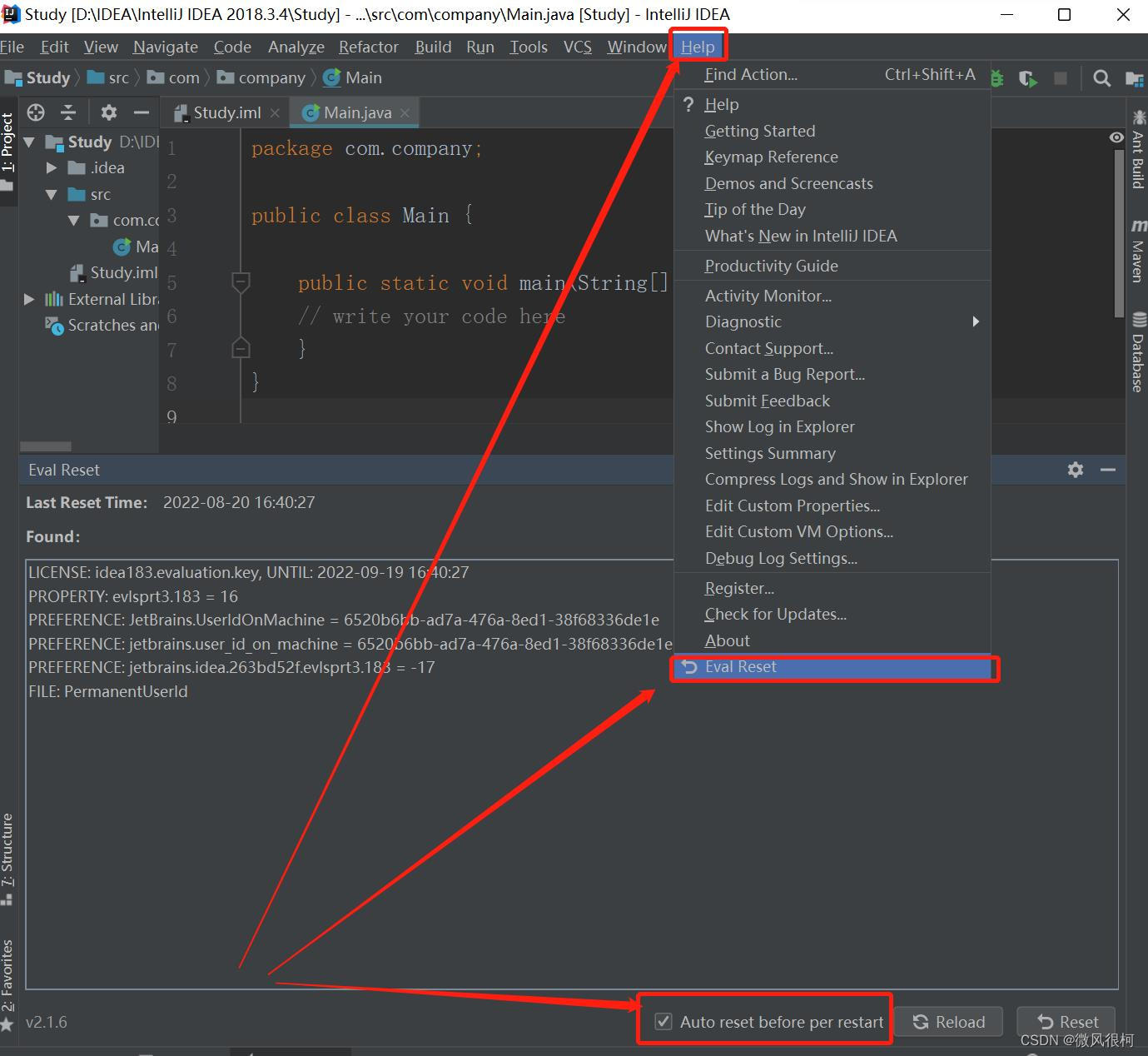
Task: Open the Help menu in menu bar
Action: (698, 47)
